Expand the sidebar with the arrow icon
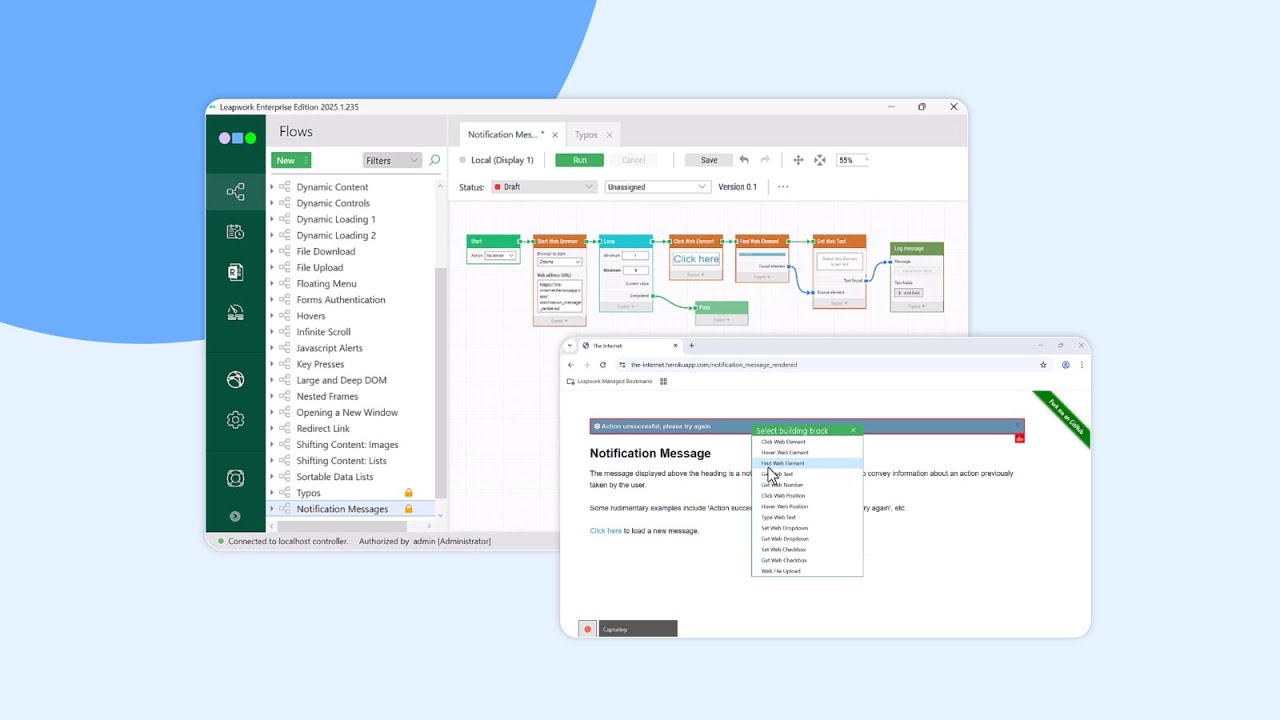The width and height of the screenshot is (1280, 720). pyautogui.click(x=235, y=516)
